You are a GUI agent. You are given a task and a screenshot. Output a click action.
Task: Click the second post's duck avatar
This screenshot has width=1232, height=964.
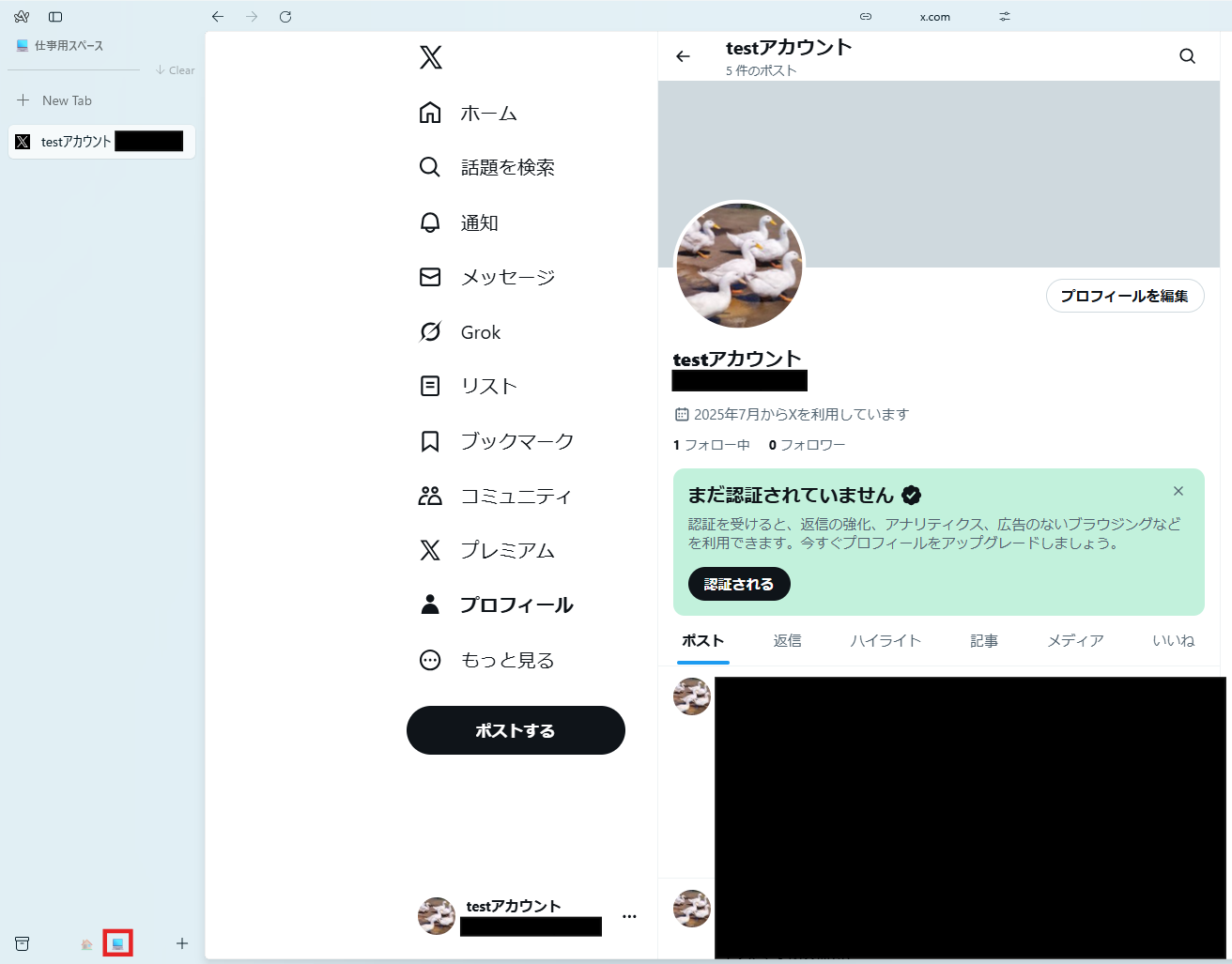click(692, 909)
